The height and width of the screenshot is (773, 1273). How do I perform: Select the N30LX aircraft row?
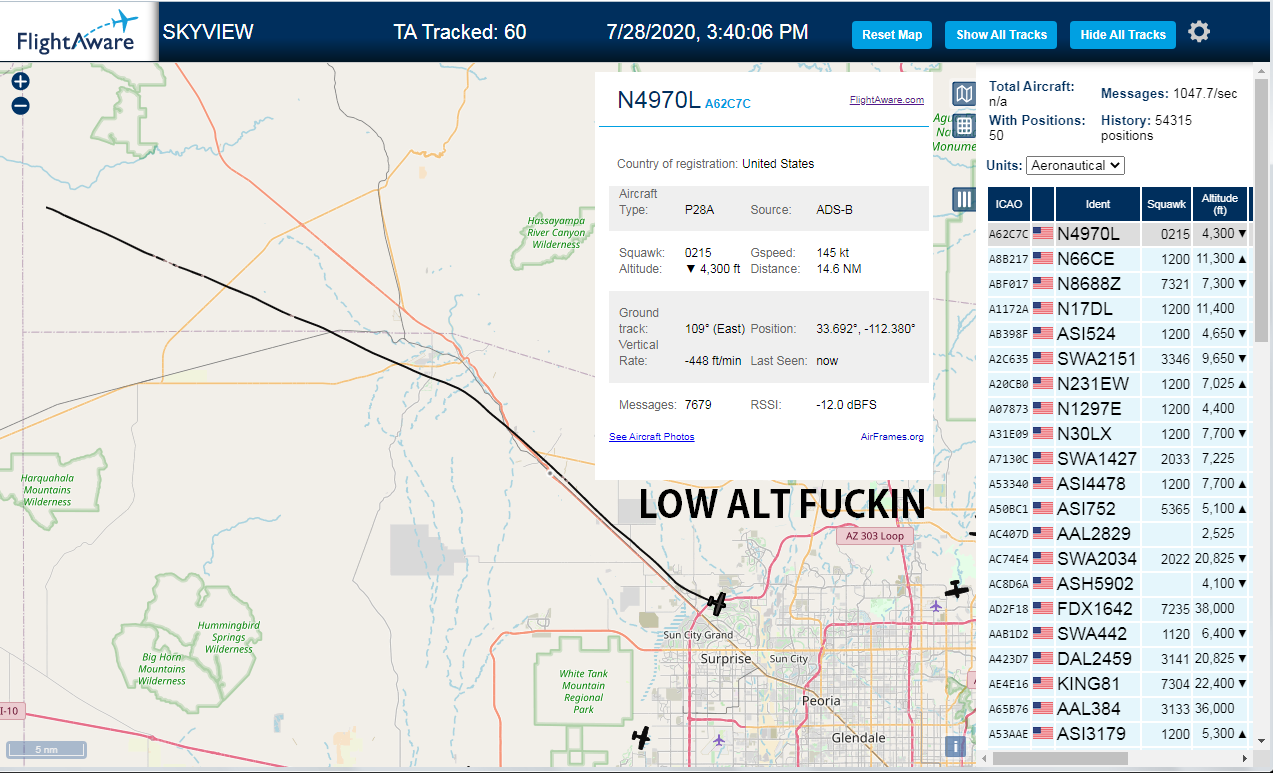(x=1119, y=433)
